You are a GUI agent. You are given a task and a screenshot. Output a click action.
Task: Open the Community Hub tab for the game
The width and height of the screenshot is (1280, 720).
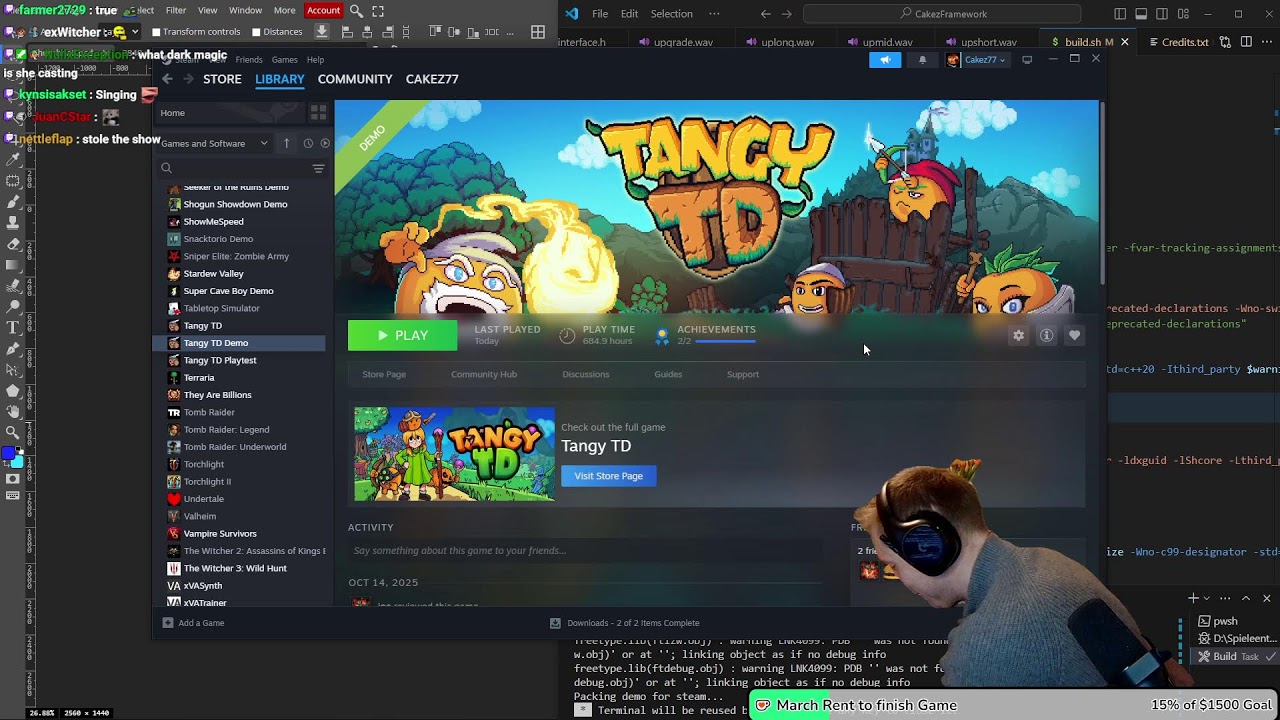coord(484,374)
